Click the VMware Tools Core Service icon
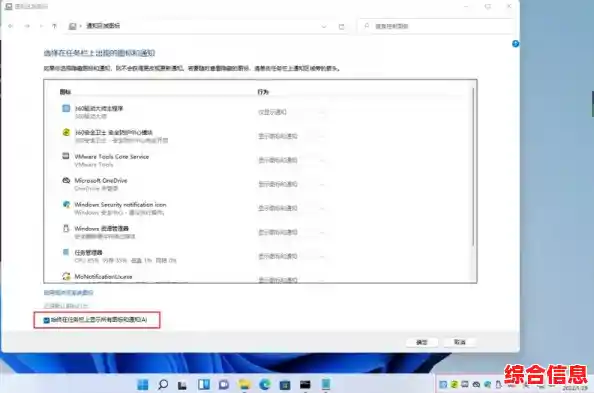594x393 pixels. coord(66,156)
